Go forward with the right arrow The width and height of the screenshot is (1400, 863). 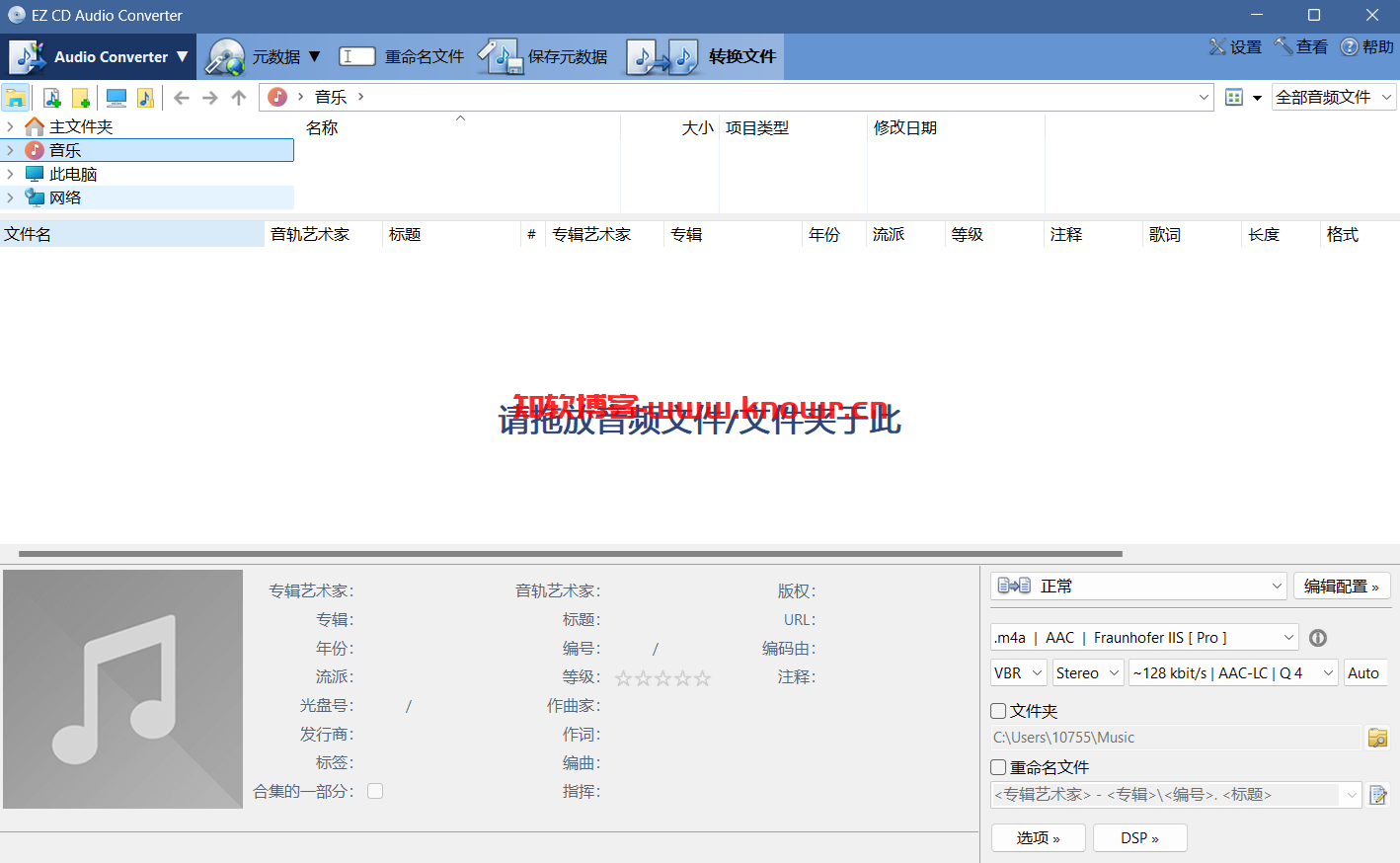coord(210,97)
